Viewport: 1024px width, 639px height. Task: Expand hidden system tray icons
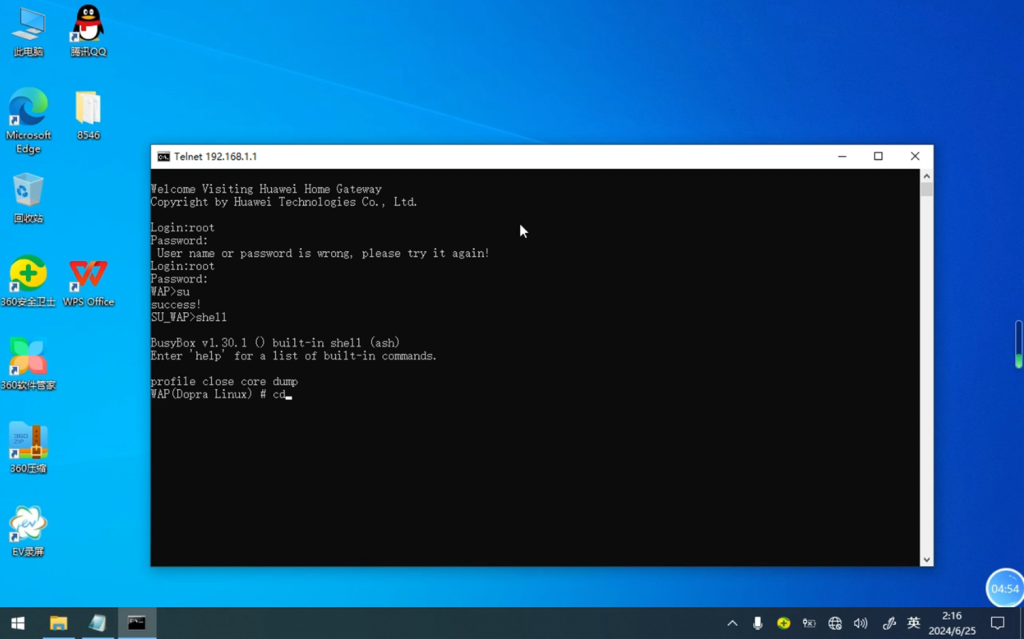point(732,623)
